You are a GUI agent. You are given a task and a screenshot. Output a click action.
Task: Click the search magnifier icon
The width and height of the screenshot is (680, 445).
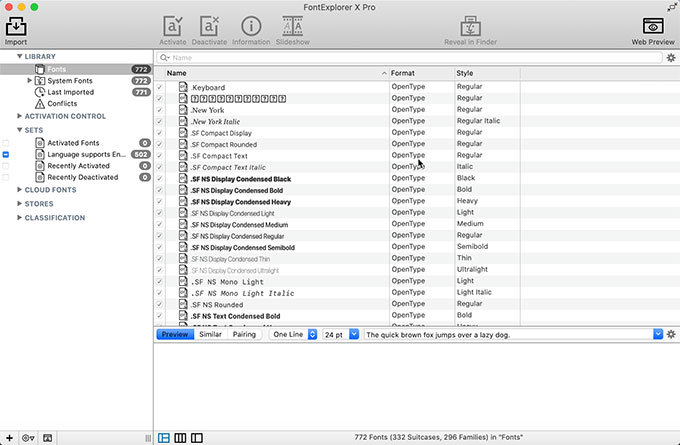click(x=164, y=58)
